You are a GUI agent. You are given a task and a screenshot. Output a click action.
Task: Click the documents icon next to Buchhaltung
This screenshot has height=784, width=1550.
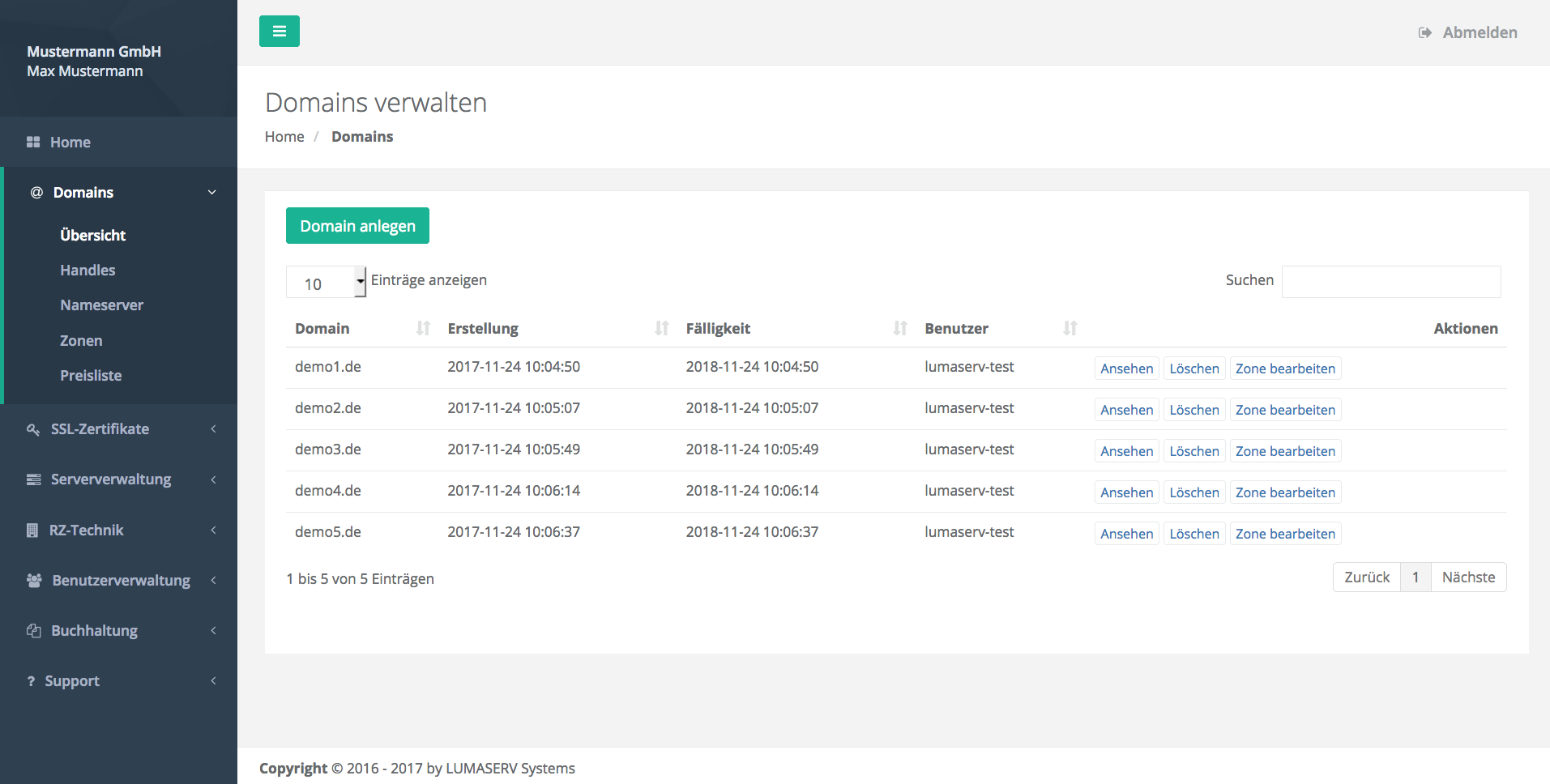34,631
